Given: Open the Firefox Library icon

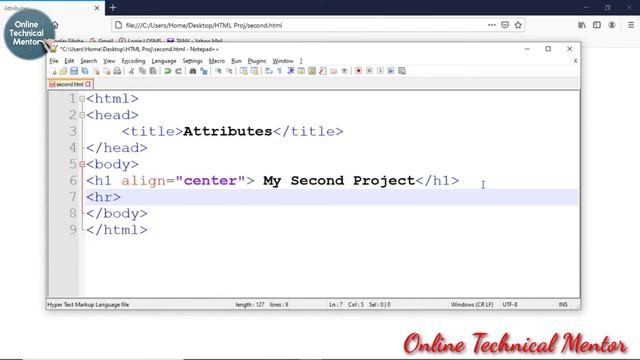Looking at the screenshot, I should click(x=582, y=25).
